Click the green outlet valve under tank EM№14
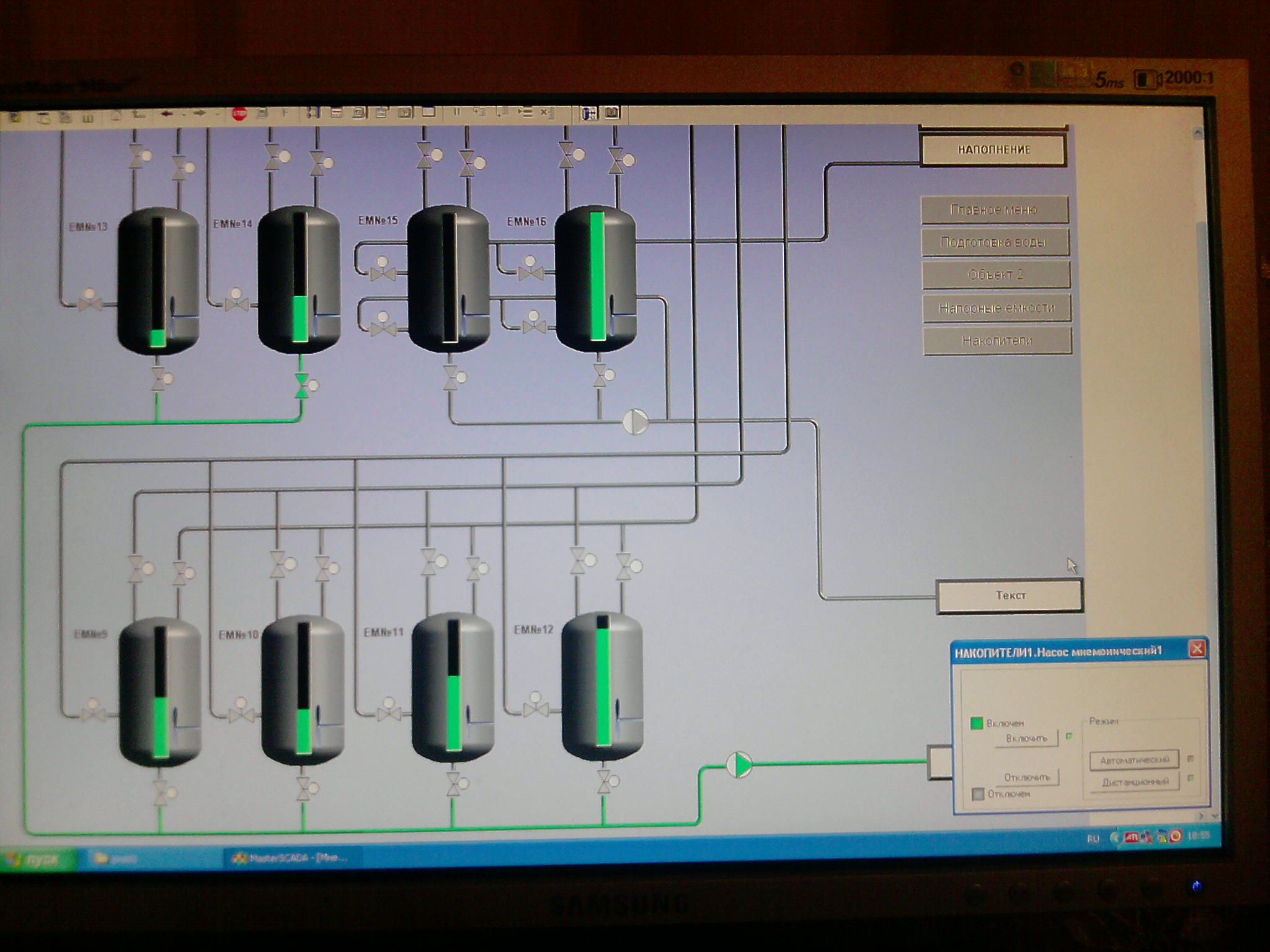Image resolution: width=1270 pixels, height=952 pixels. pyautogui.click(x=302, y=386)
